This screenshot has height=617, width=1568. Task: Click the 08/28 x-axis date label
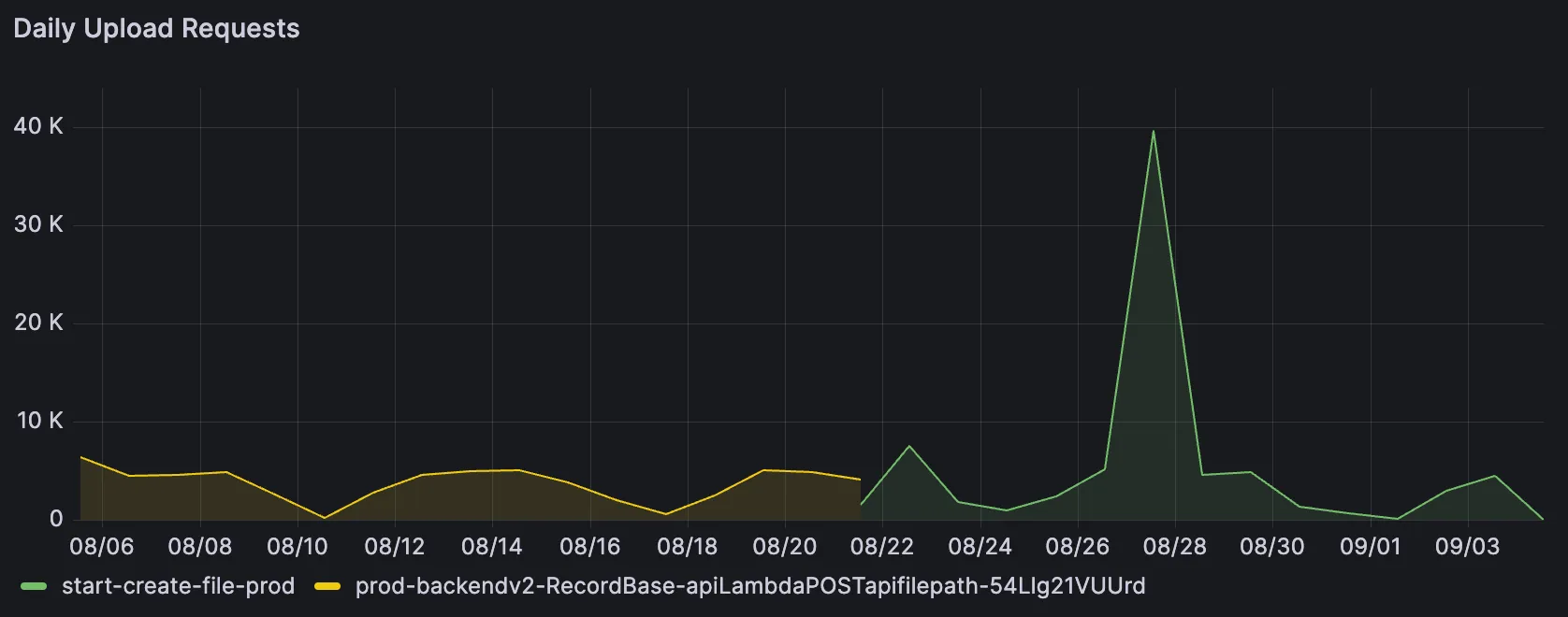[x=1175, y=547]
